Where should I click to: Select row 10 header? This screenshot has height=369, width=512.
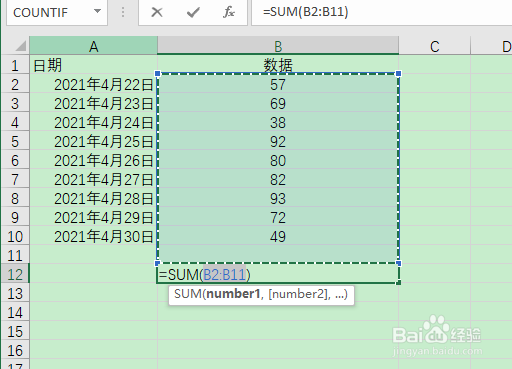pos(15,236)
